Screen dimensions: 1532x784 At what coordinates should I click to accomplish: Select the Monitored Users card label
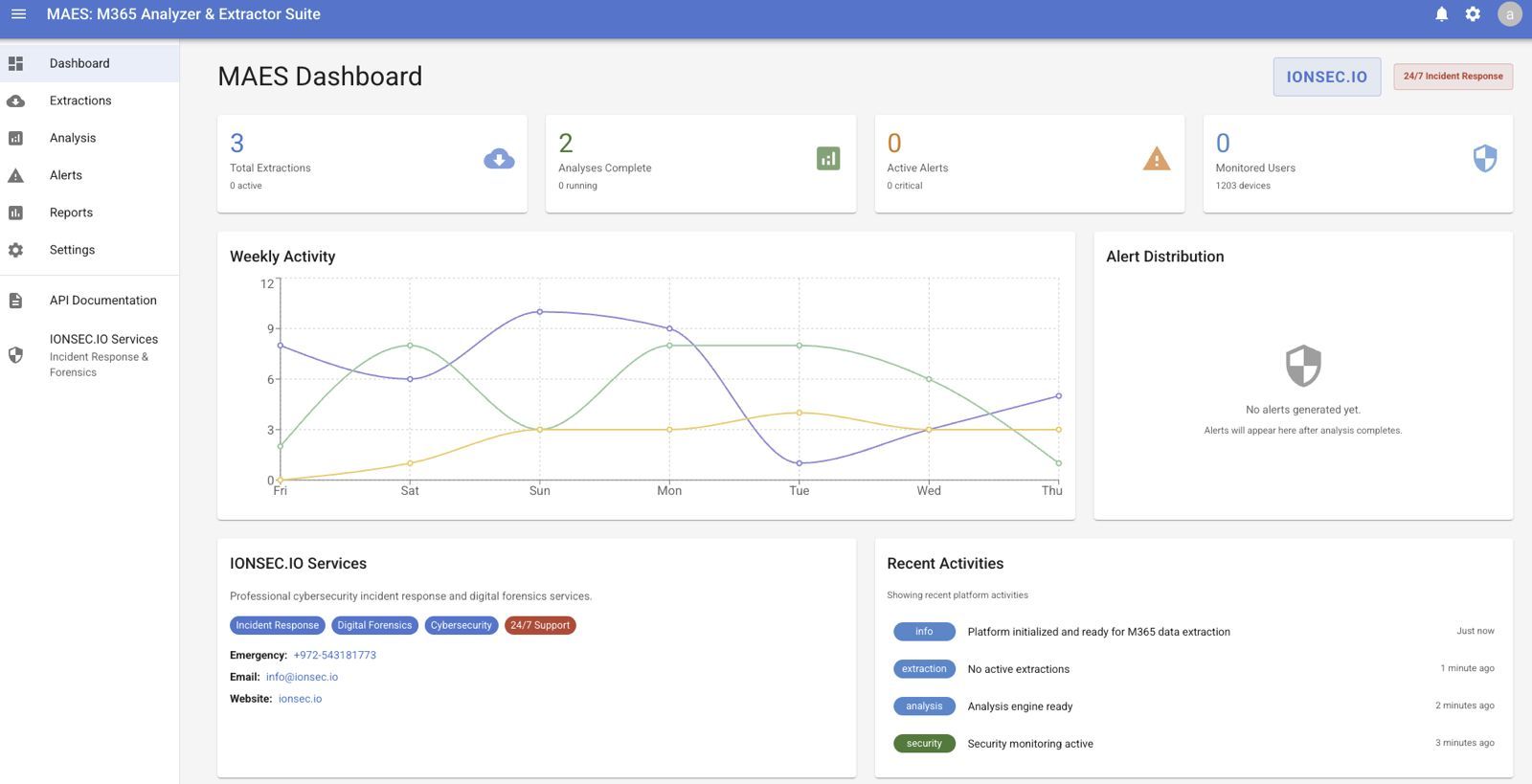(1255, 168)
